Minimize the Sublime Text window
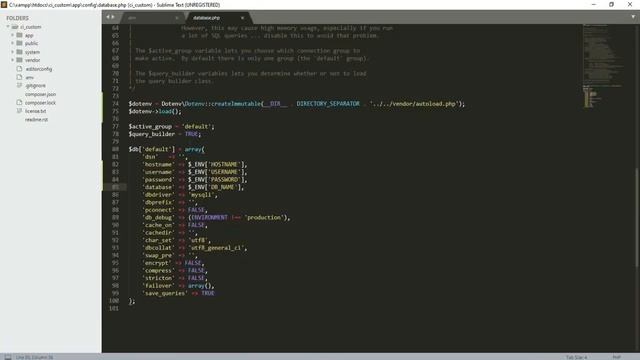 [594, 4]
